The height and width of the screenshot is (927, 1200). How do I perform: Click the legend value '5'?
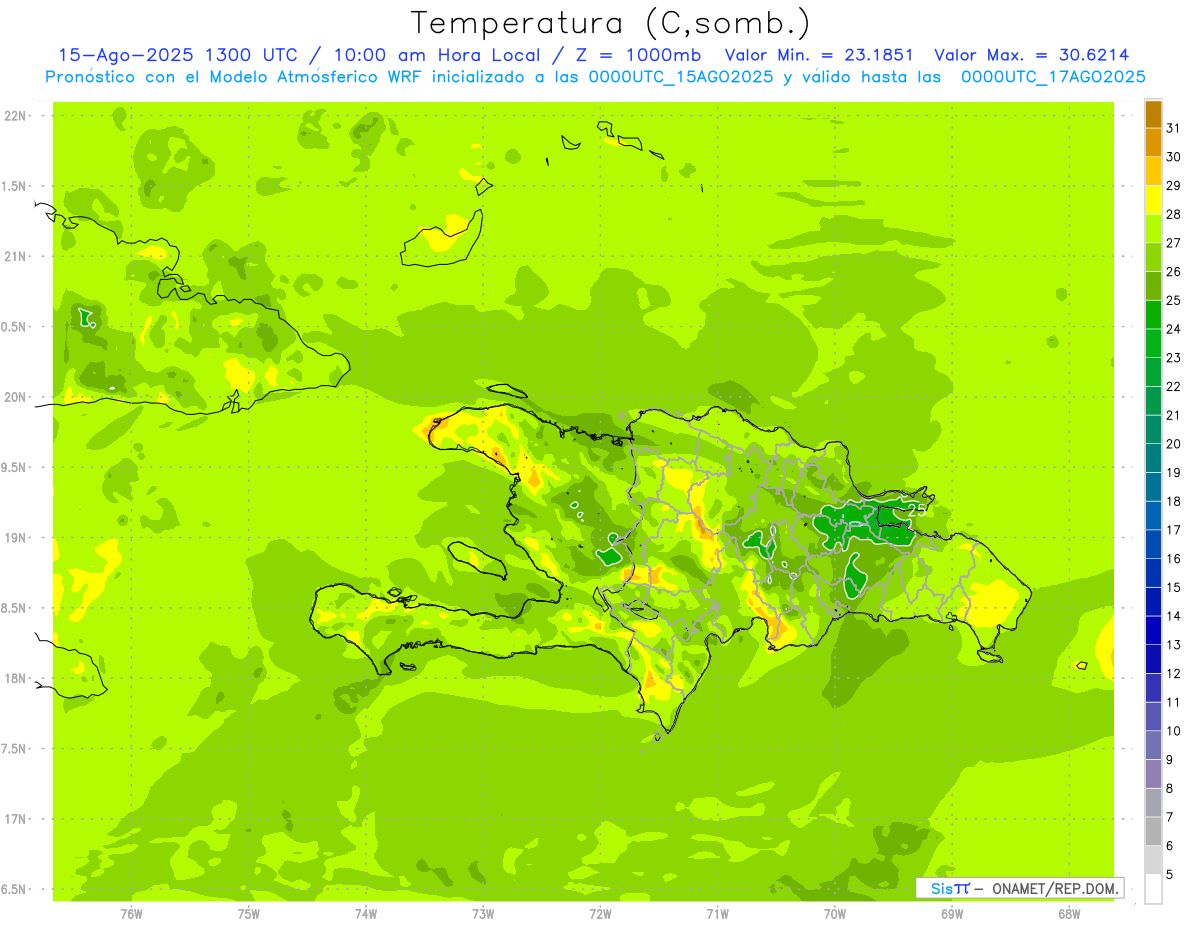click(x=1170, y=875)
